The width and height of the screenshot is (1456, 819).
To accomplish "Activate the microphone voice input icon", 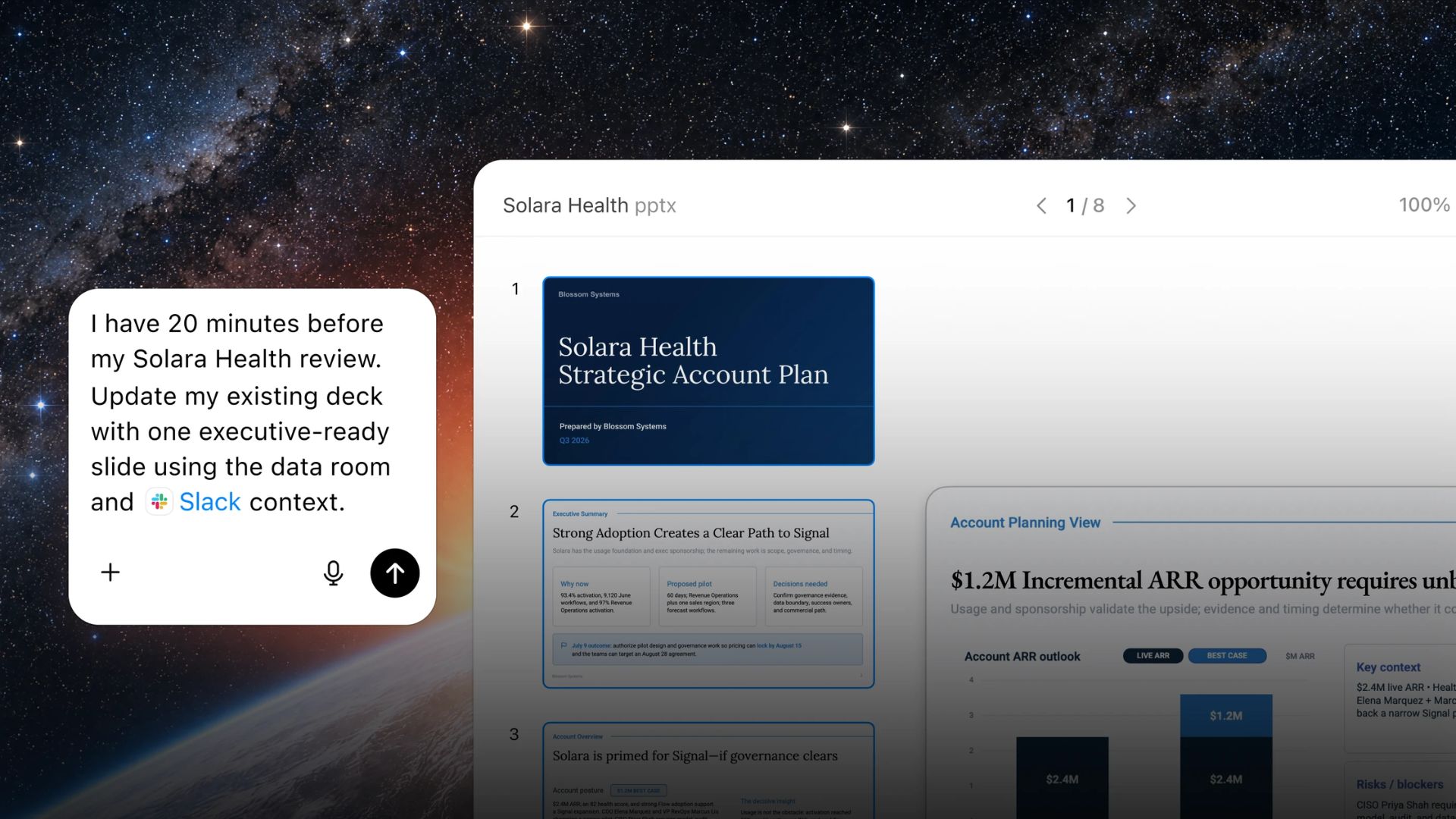I will click(333, 573).
